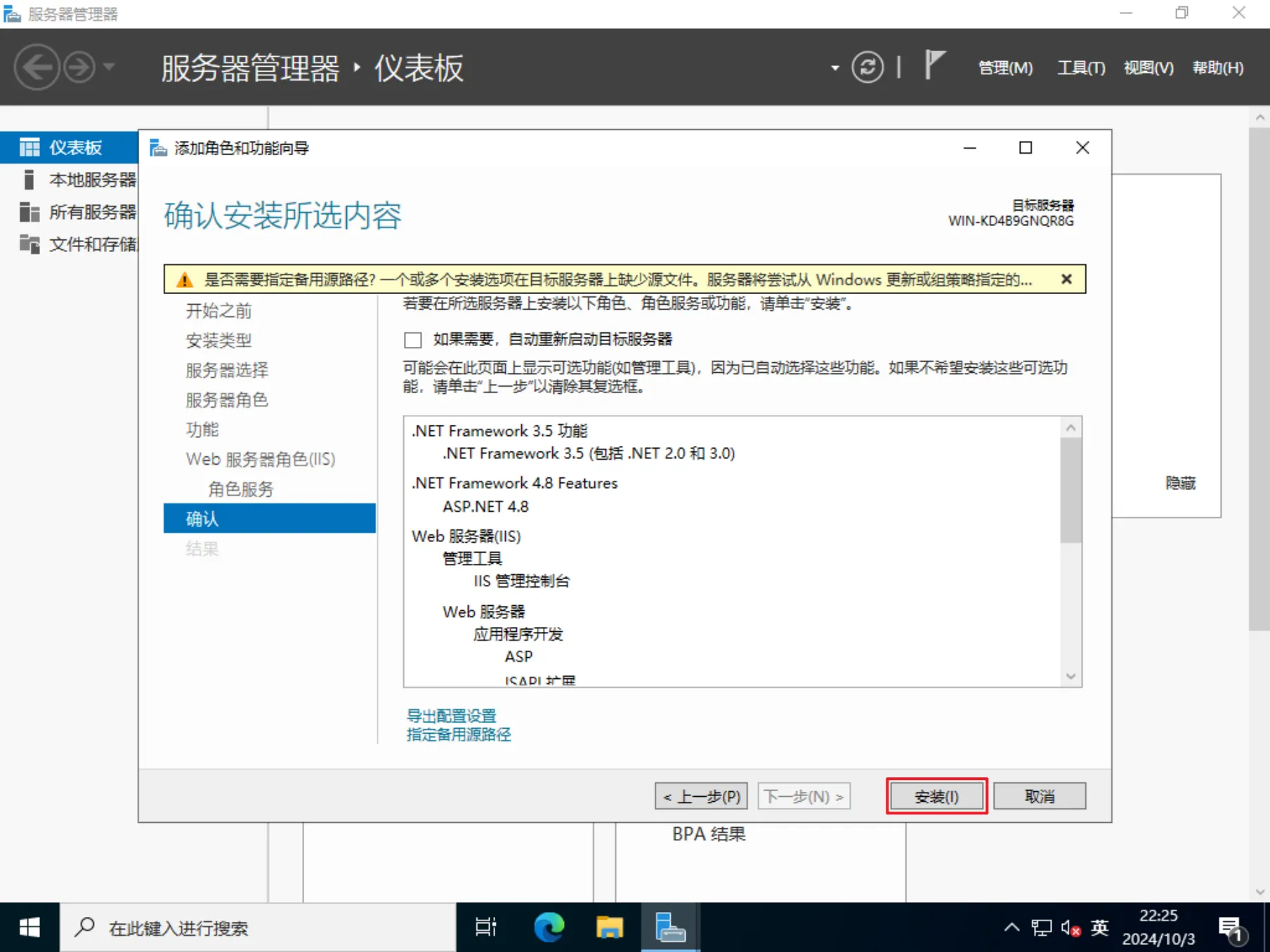
Task: Click the Server Manager main scrollbar up arrow
Action: [1260, 117]
